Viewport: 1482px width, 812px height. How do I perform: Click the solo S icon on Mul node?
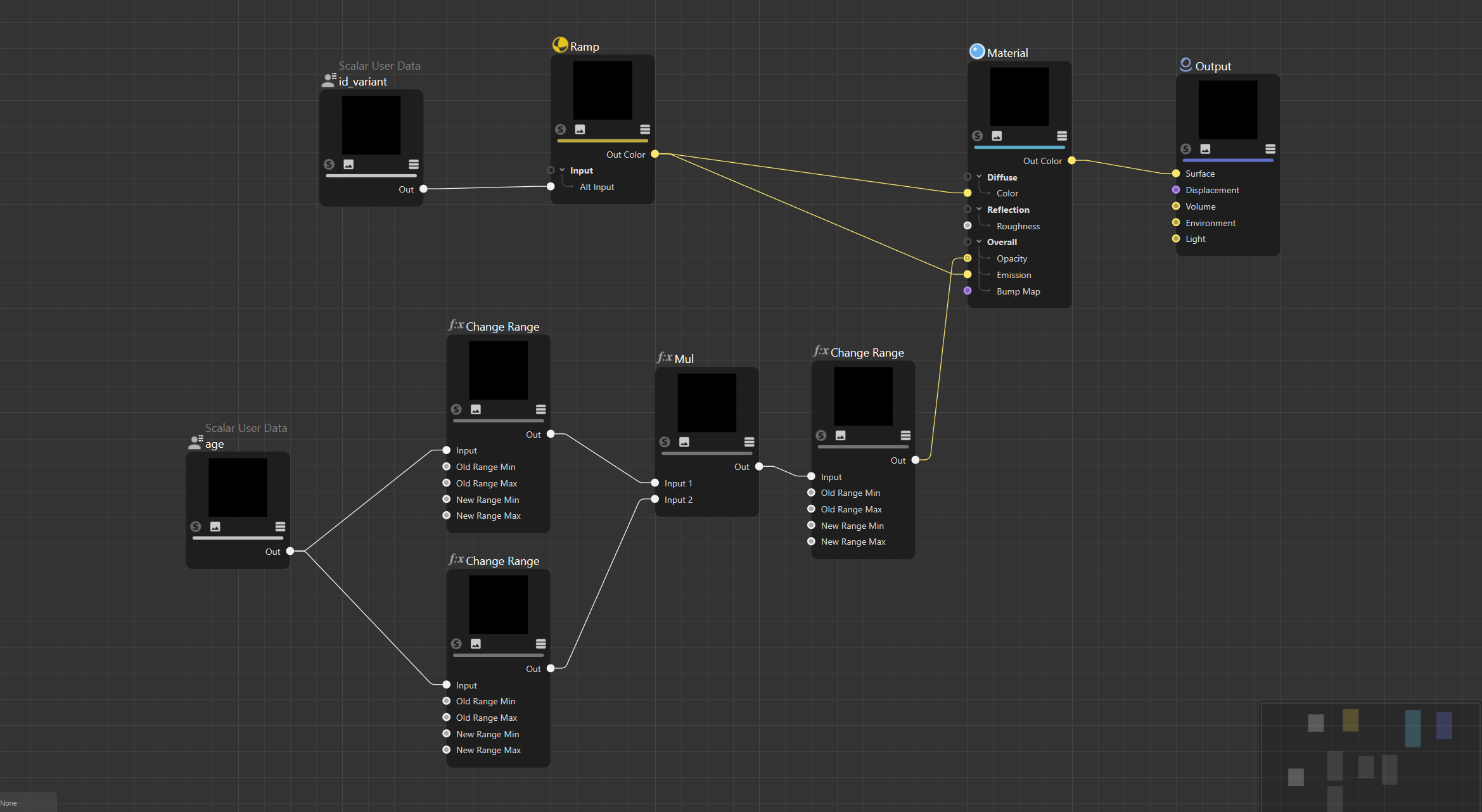[x=665, y=441]
